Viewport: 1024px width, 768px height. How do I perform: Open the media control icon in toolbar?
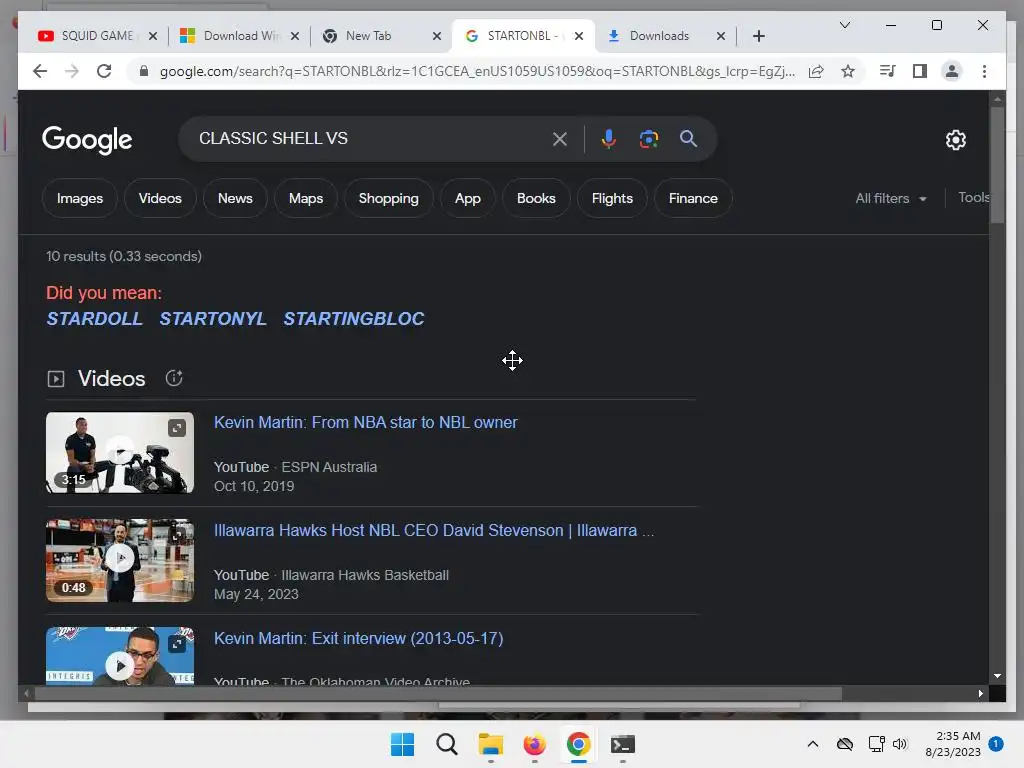[x=888, y=71]
